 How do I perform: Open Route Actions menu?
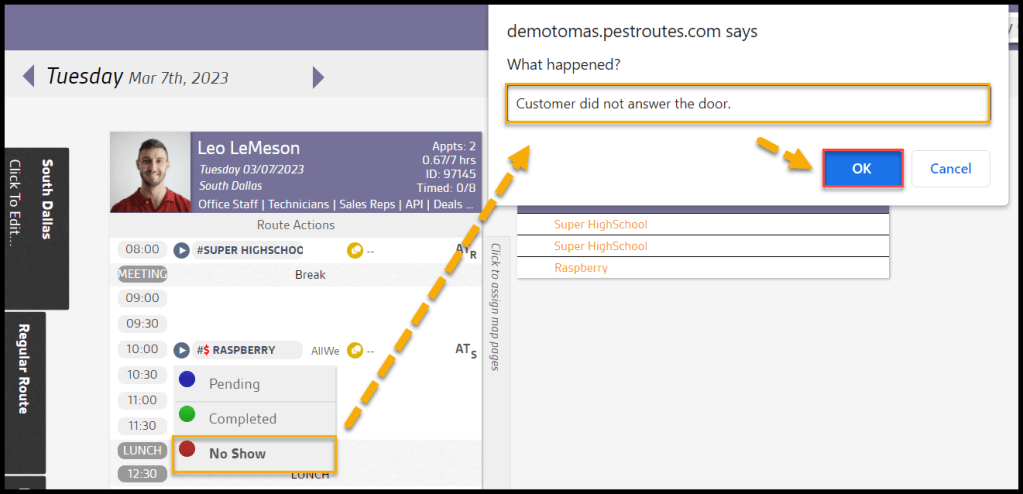[x=295, y=225]
